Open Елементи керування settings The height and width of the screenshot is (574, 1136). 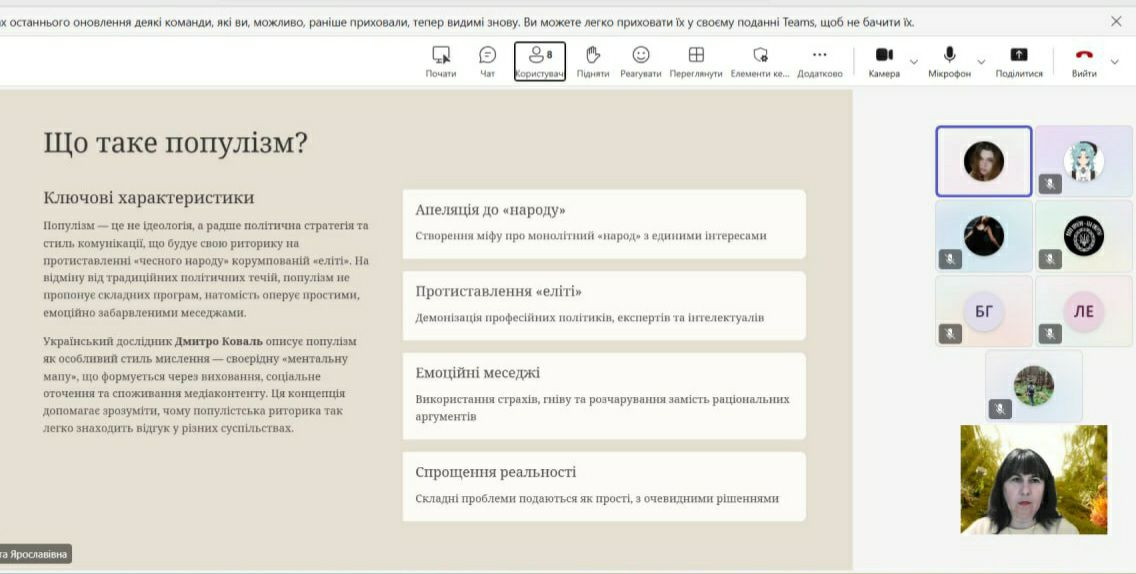[x=760, y=62]
